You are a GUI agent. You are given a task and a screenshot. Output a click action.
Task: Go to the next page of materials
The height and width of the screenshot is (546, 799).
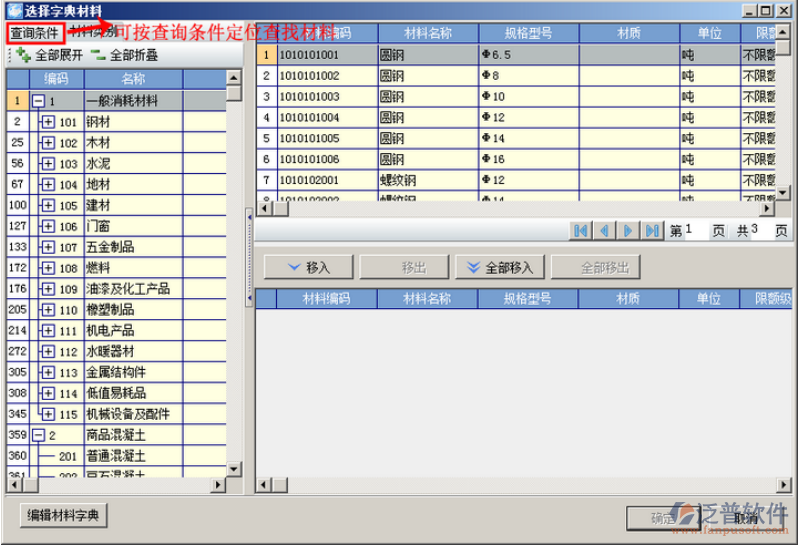click(629, 231)
